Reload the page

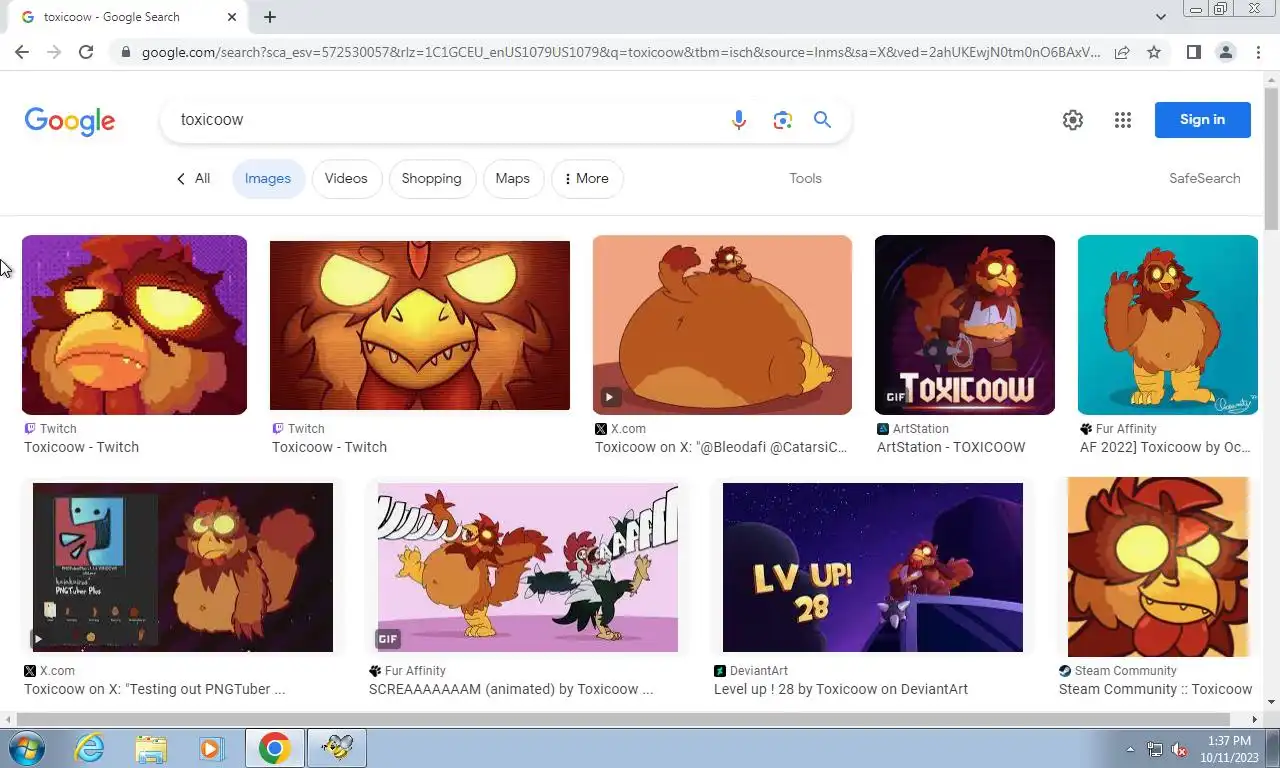coord(86,52)
